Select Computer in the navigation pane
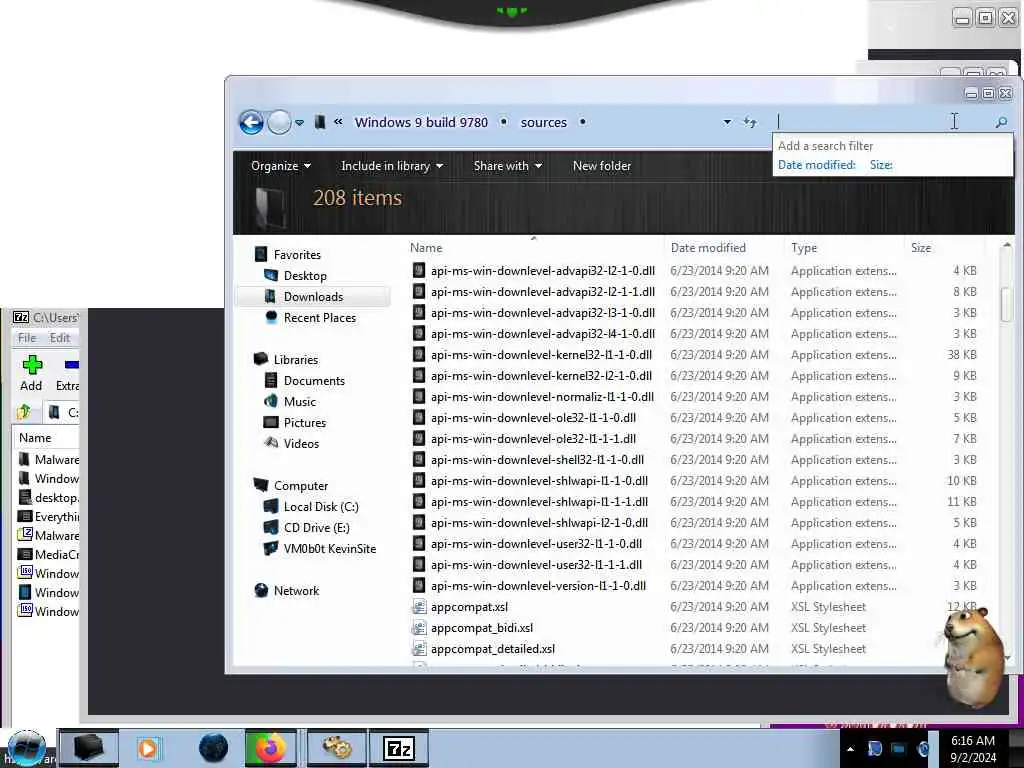 coord(301,485)
